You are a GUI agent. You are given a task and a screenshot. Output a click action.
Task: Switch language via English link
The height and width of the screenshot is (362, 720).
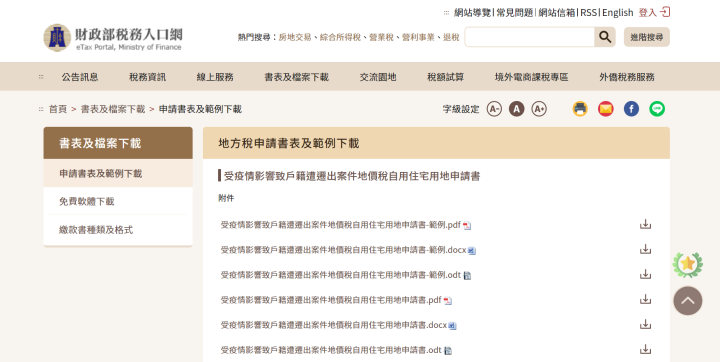(x=618, y=12)
